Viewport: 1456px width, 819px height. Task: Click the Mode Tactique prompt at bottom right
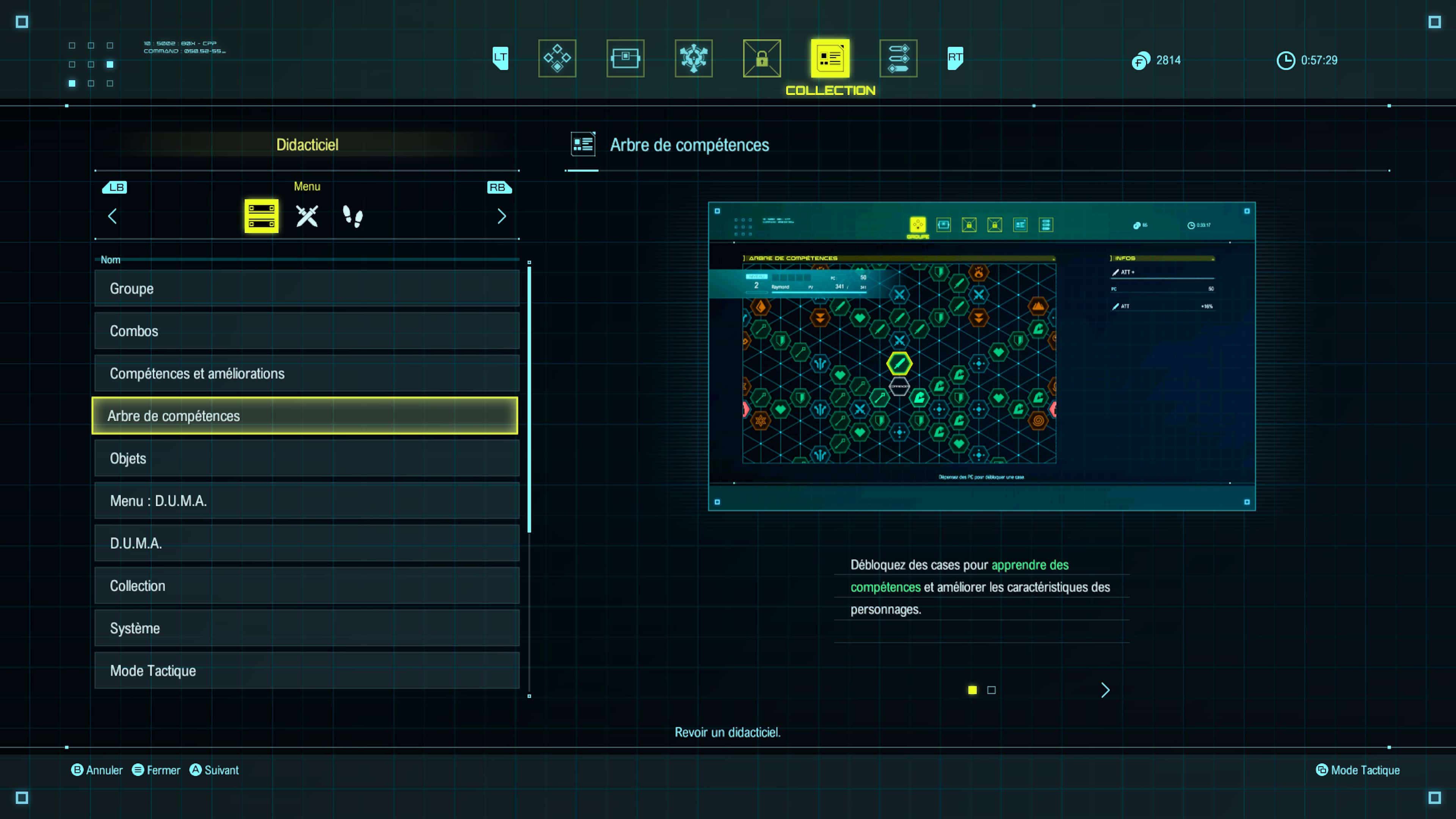[x=1358, y=770]
